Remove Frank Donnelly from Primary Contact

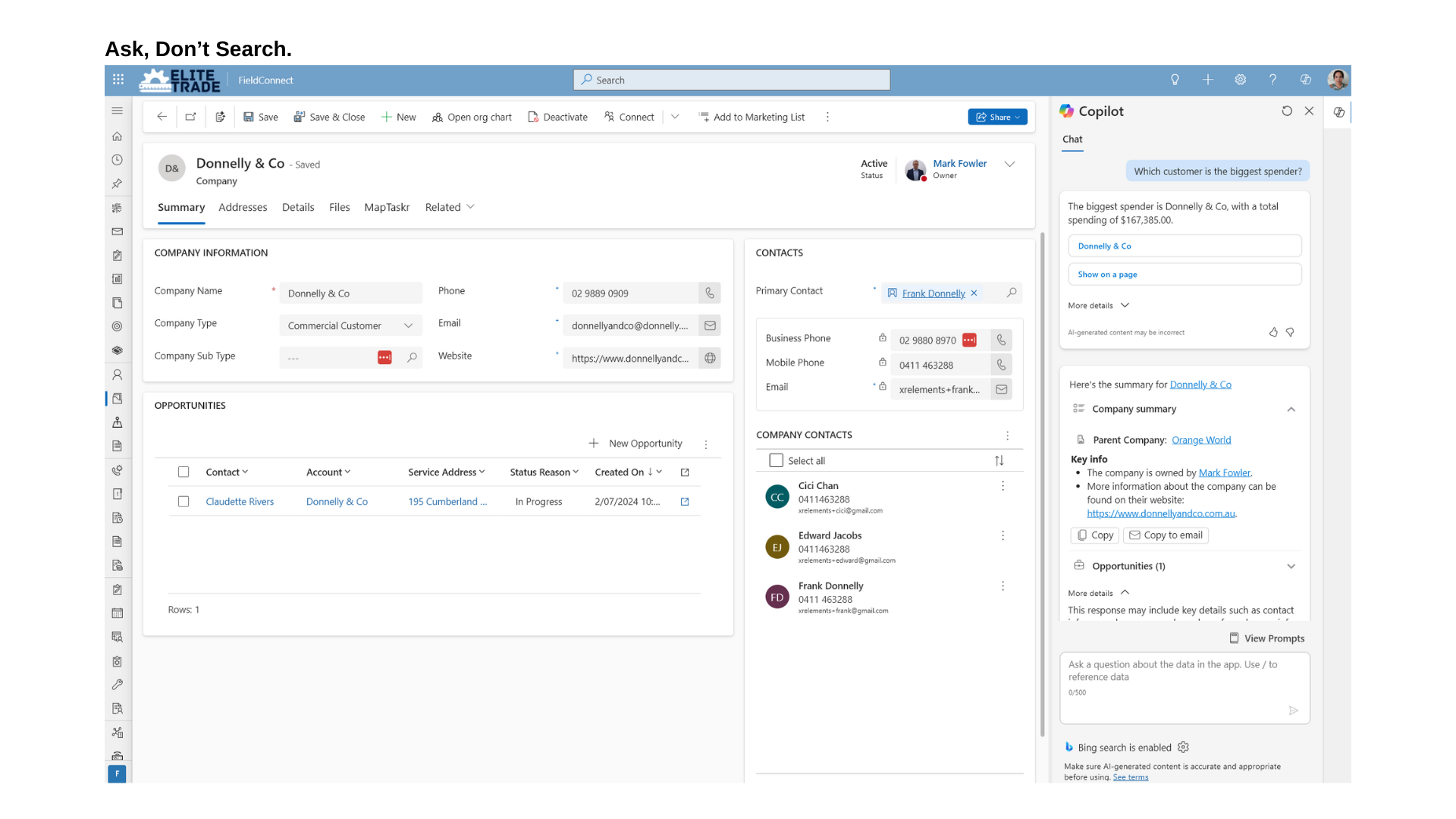974,293
